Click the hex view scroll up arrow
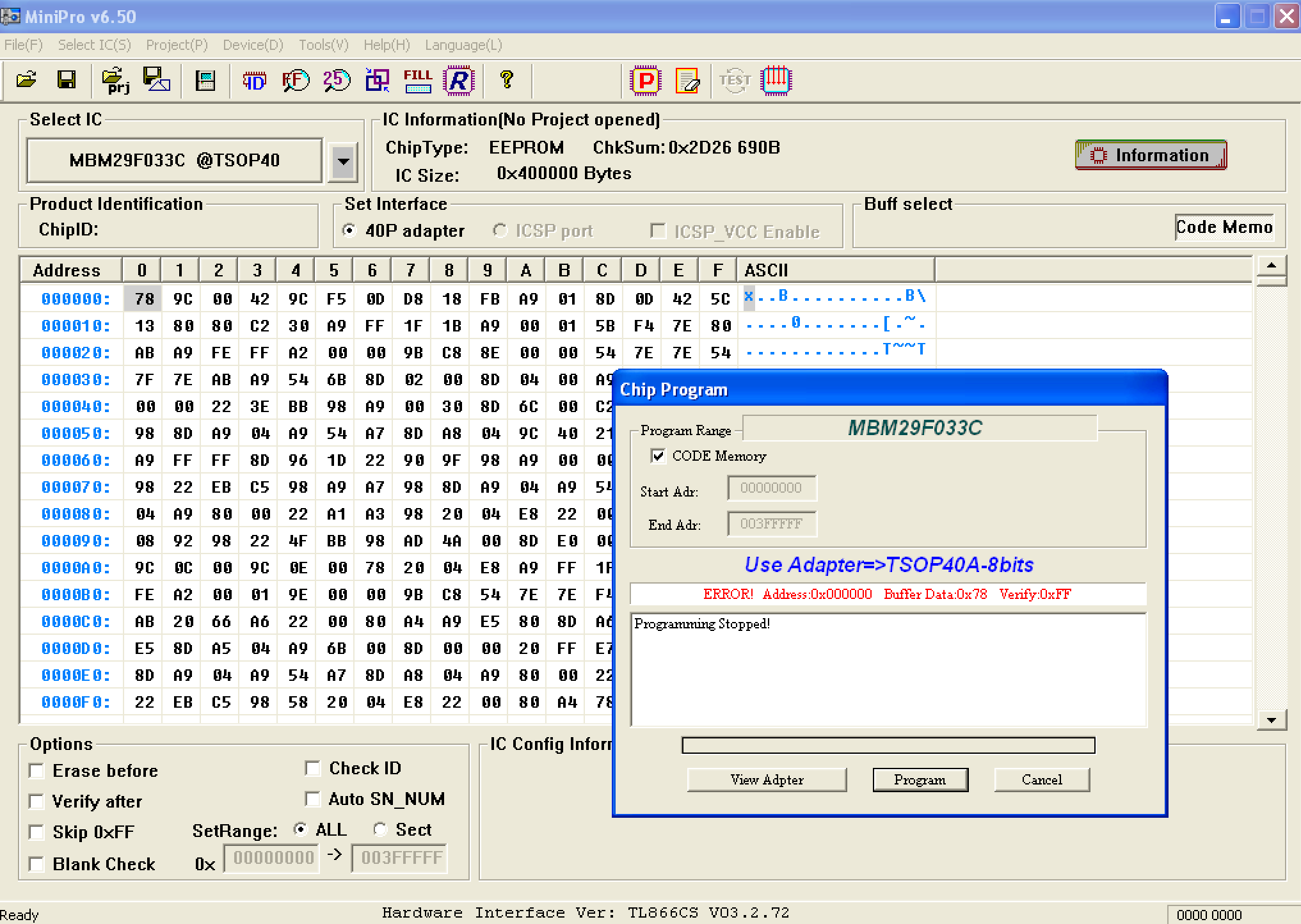The height and width of the screenshot is (924, 1301). (1272, 265)
